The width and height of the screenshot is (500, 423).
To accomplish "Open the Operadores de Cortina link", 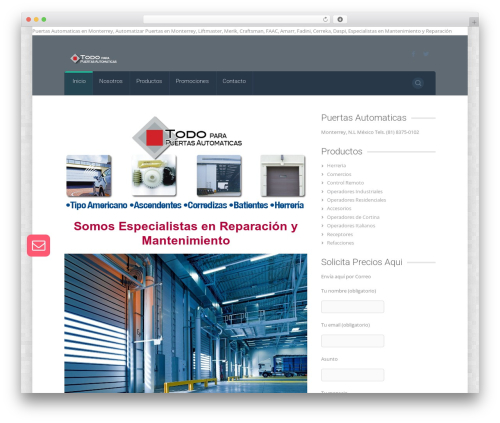I will pos(353,217).
